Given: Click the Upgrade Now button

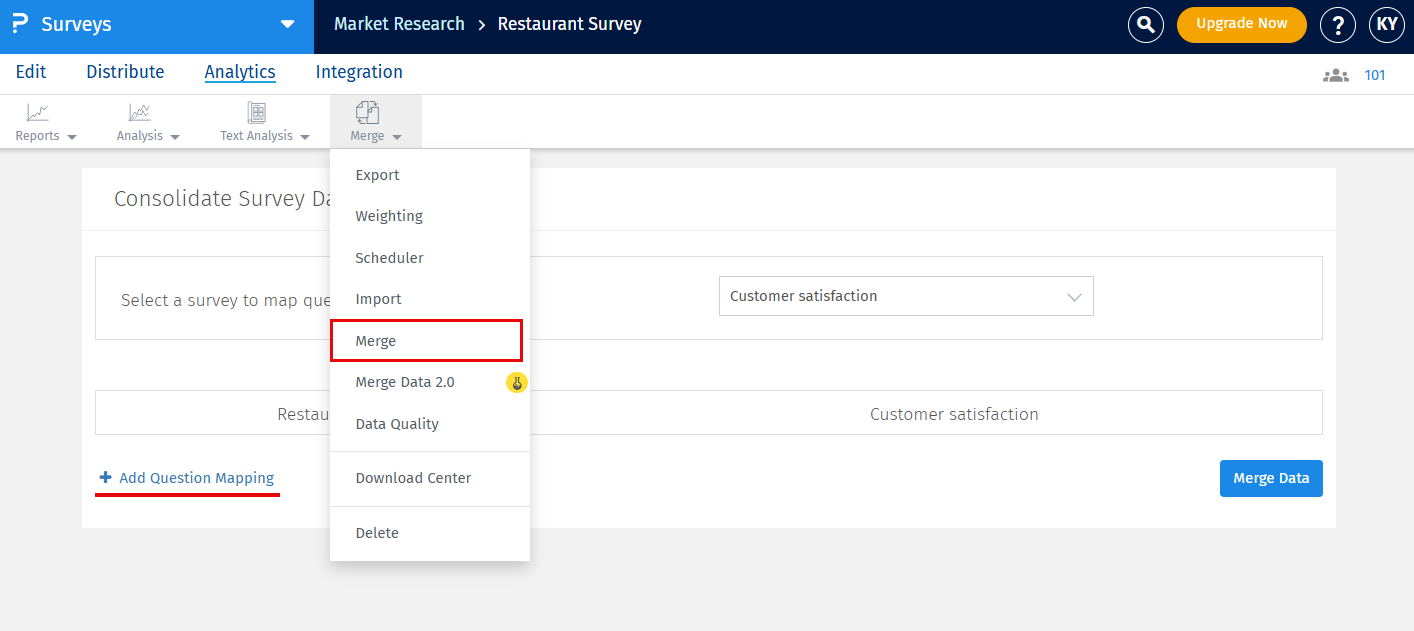Looking at the screenshot, I should (1241, 24).
